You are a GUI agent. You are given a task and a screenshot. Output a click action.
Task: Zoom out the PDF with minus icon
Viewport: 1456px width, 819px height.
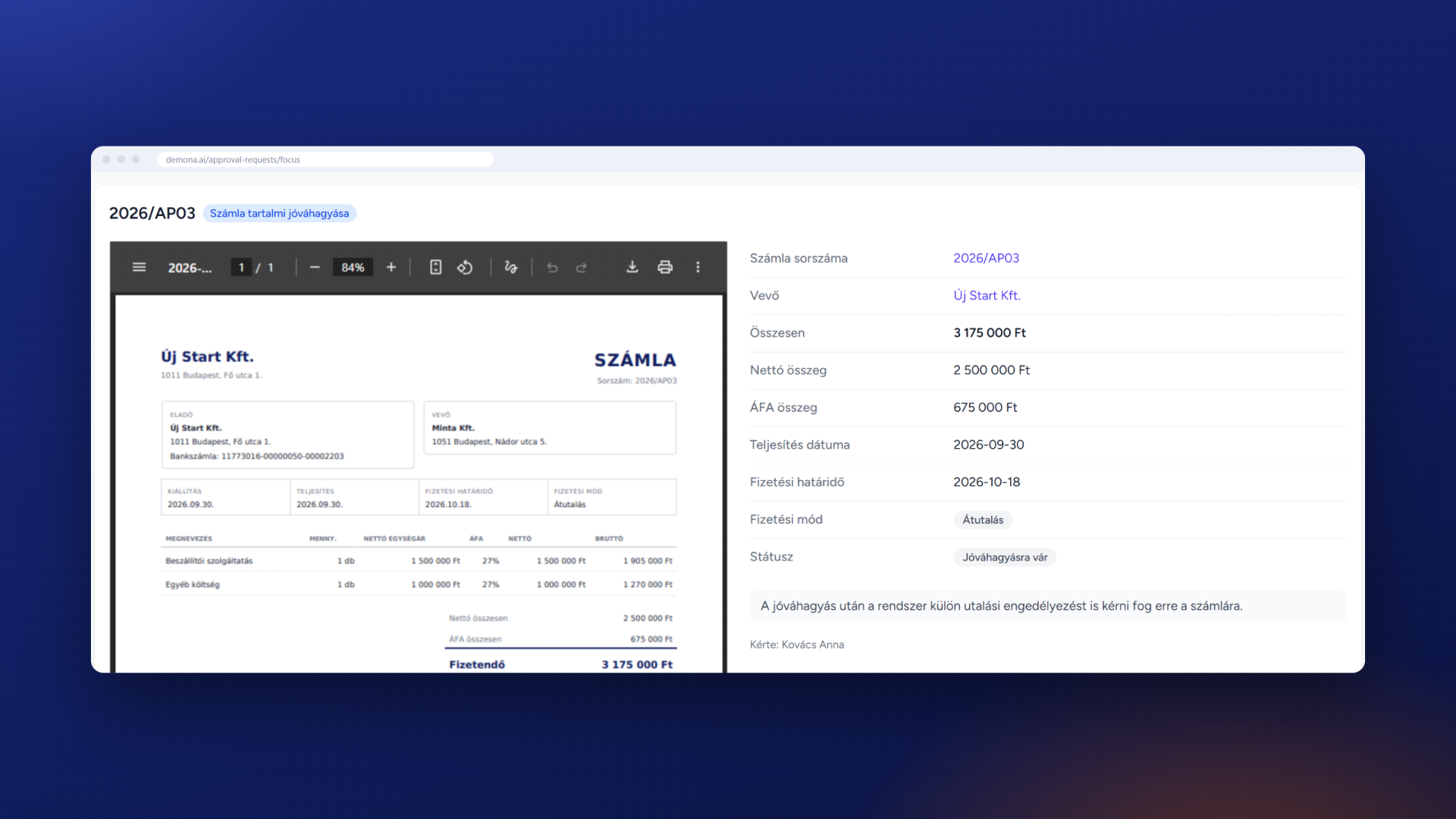(x=315, y=267)
